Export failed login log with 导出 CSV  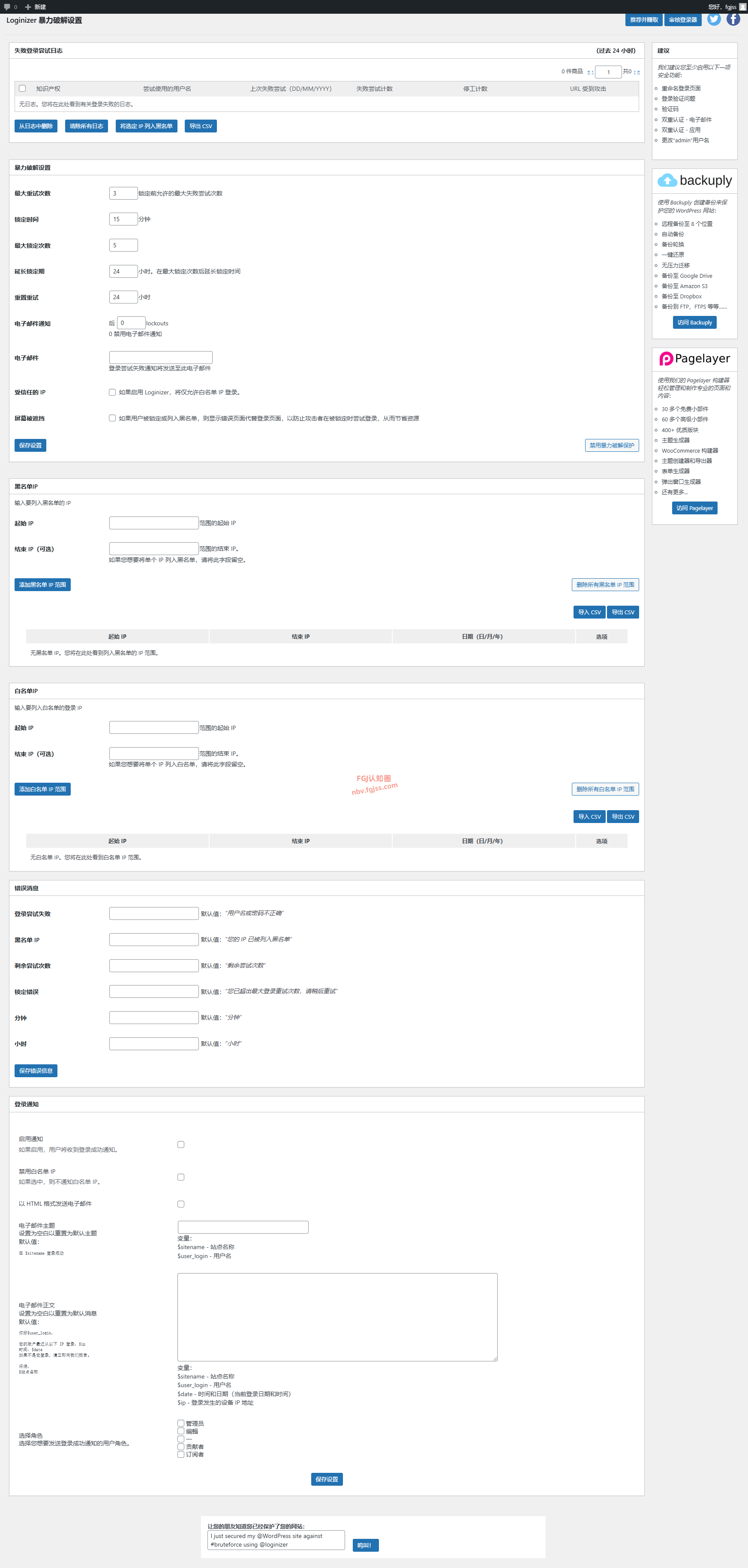[200, 126]
